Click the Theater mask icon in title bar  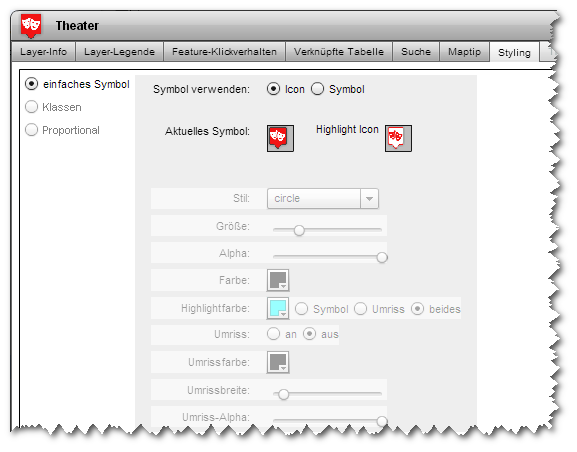[x=31, y=26]
